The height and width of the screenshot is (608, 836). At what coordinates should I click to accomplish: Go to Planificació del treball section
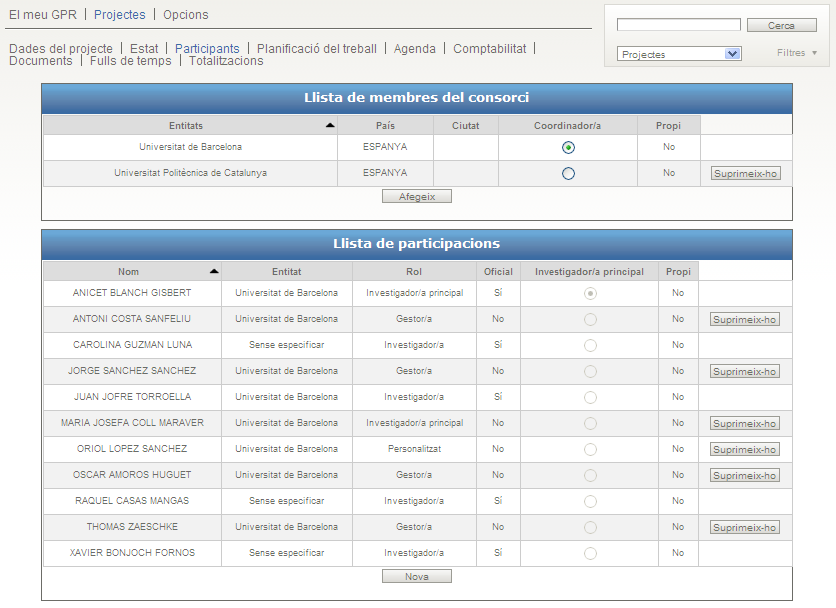point(316,48)
